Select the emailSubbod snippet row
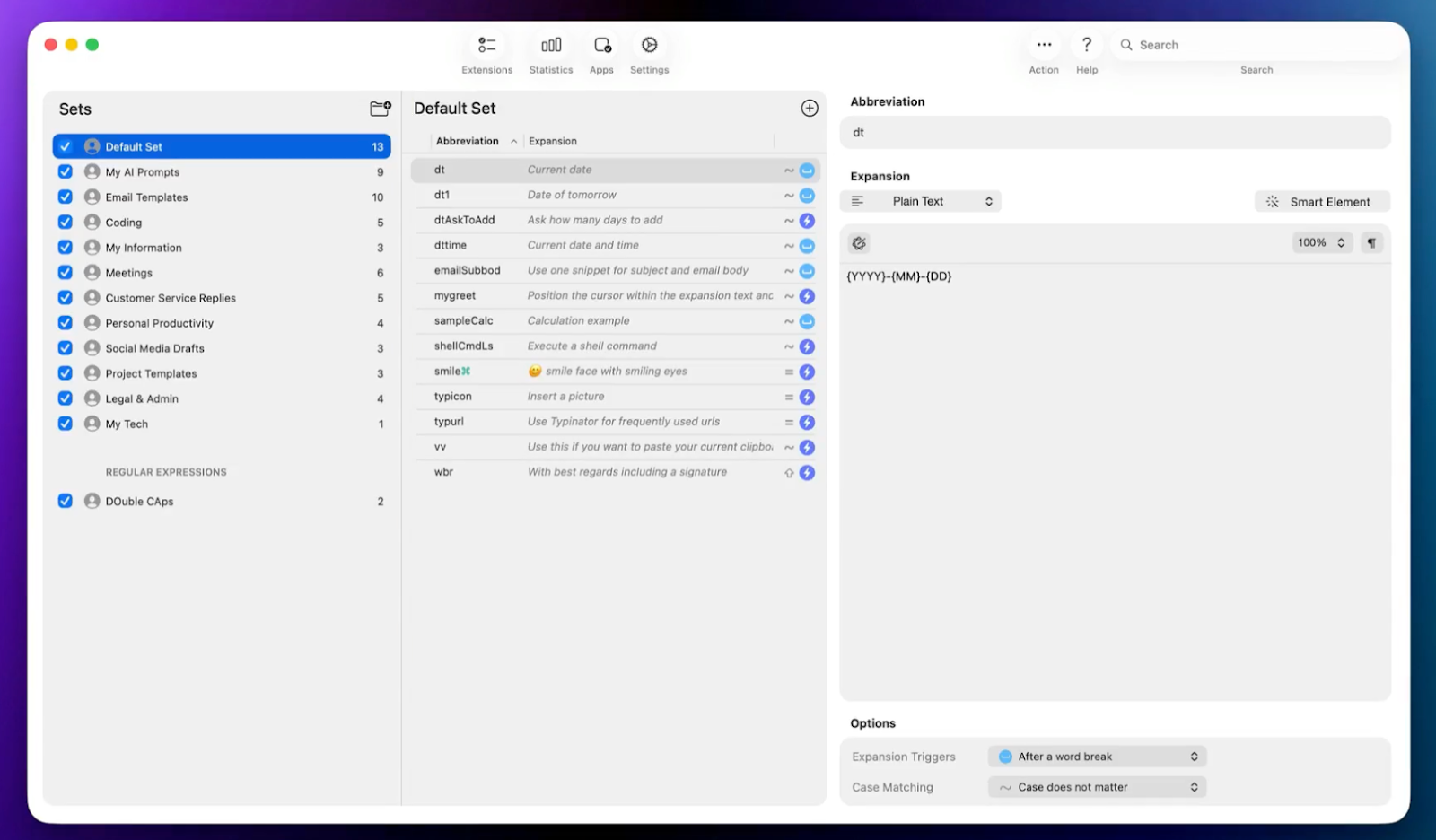 tap(615, 270)
